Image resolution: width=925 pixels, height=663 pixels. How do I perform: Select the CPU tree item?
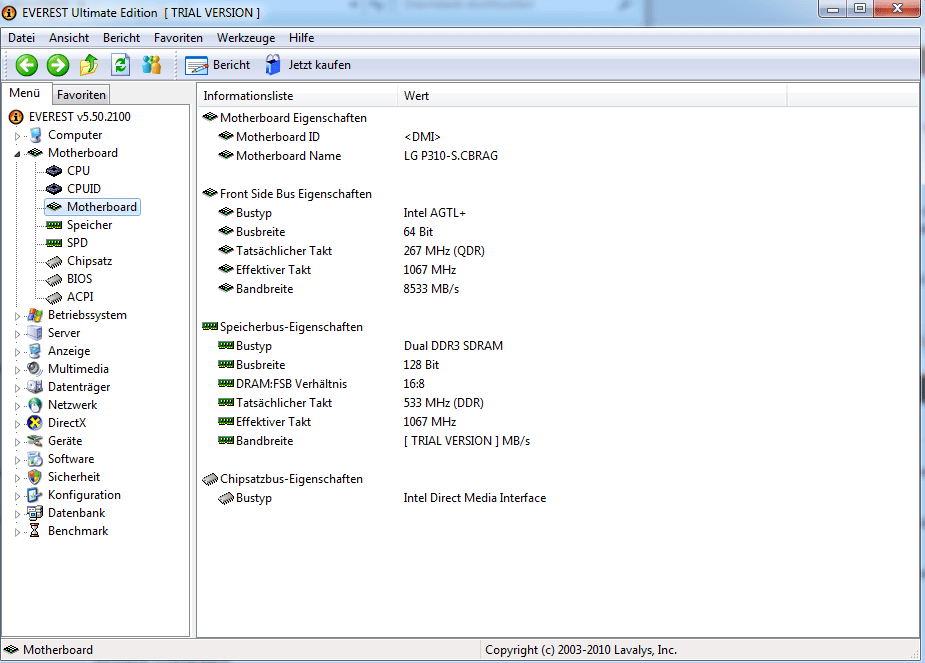78,170
